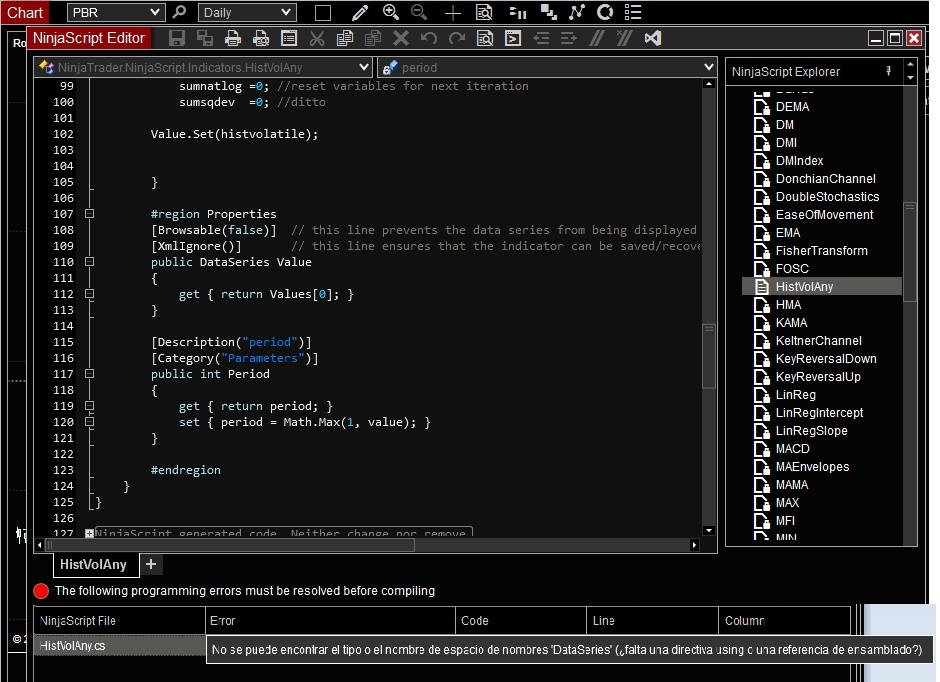Click the Zoom In magnifier on chart toolbar
This screenshot has width=940, height=682.
pos(391,13)
